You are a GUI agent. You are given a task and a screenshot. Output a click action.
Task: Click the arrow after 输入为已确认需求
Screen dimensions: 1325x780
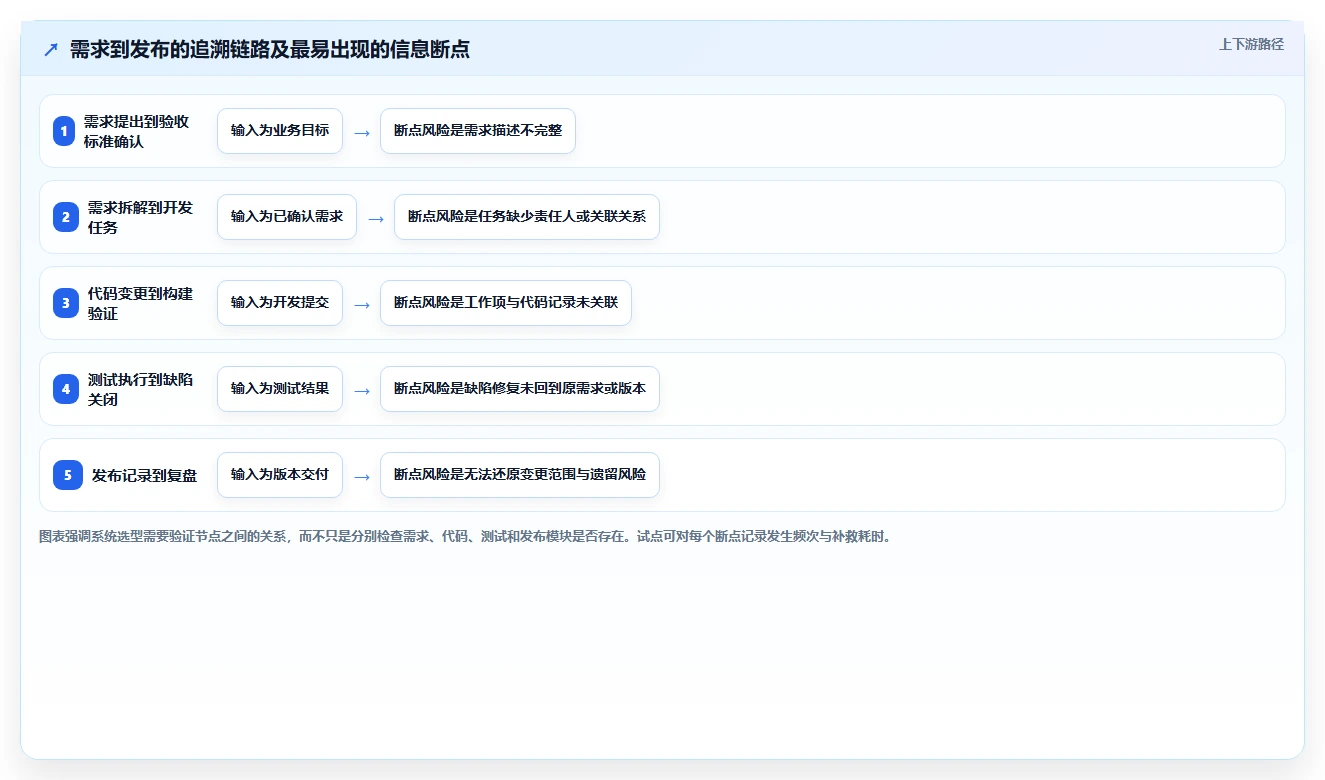click(x=376, y=218)
